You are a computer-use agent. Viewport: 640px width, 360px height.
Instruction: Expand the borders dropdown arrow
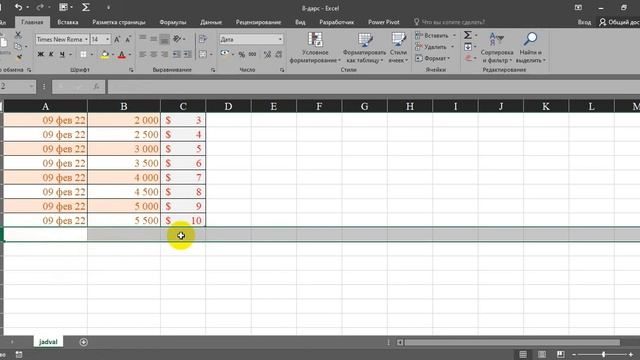[91, 54]
